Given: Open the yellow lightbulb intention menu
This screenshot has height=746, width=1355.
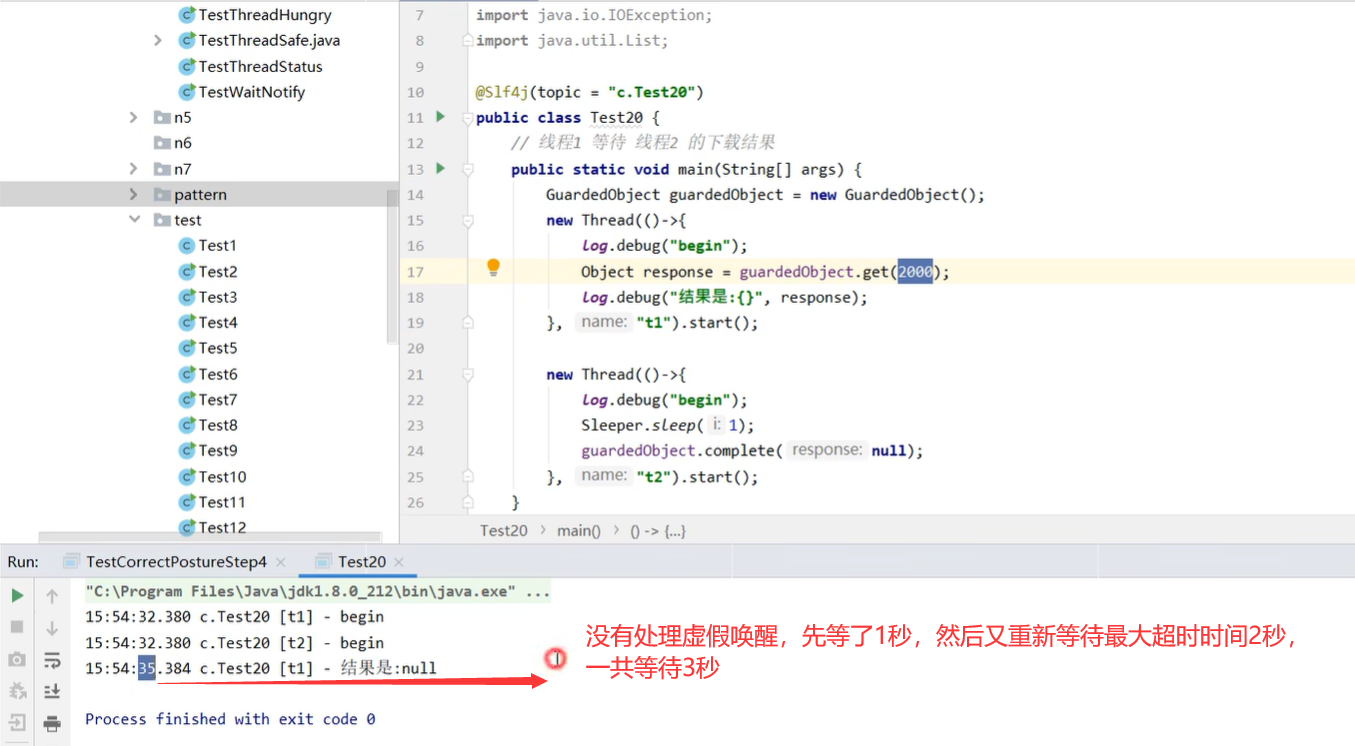Looking at the screenshot, I should click(x=493, y=267).
